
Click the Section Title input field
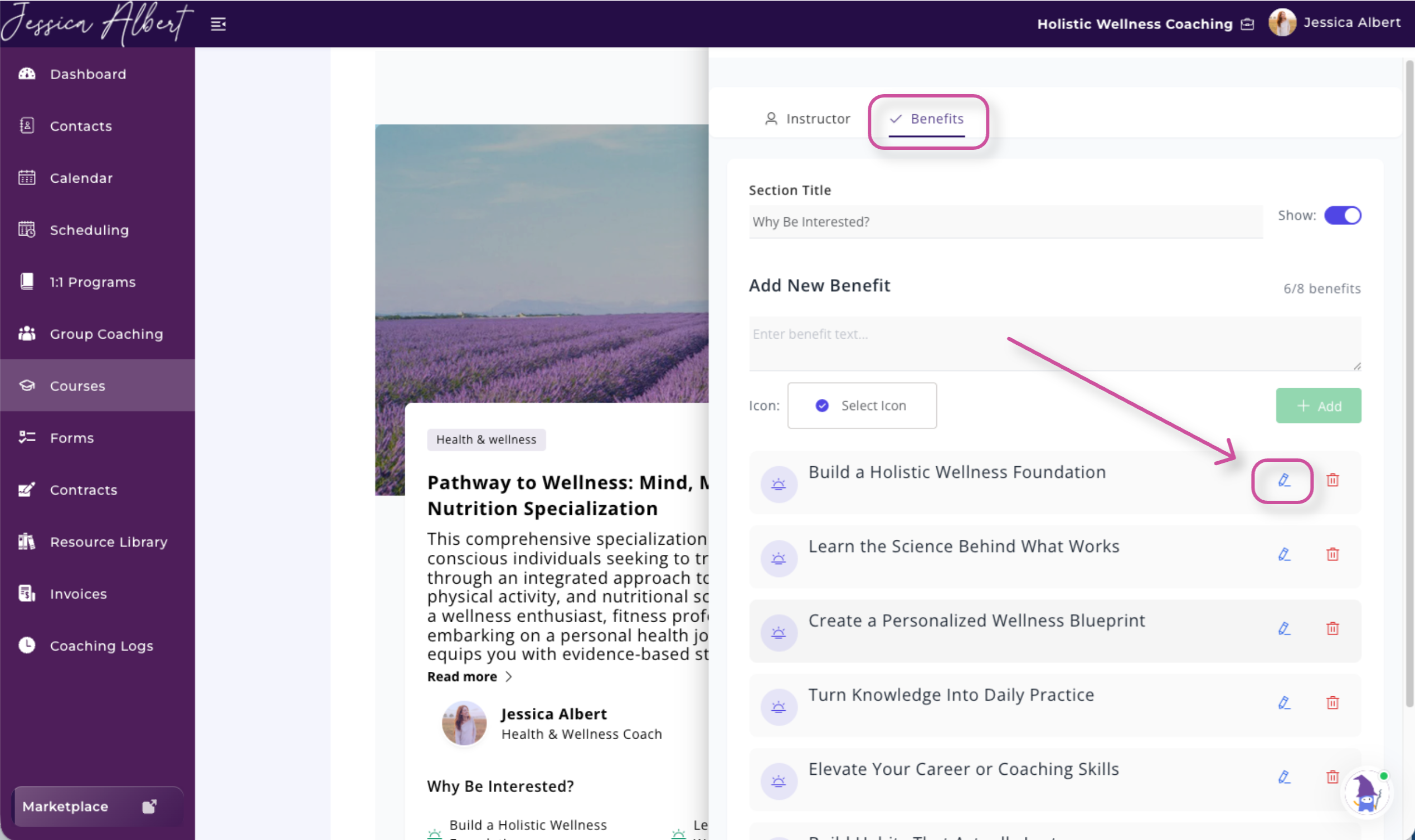coord(1005,222)
